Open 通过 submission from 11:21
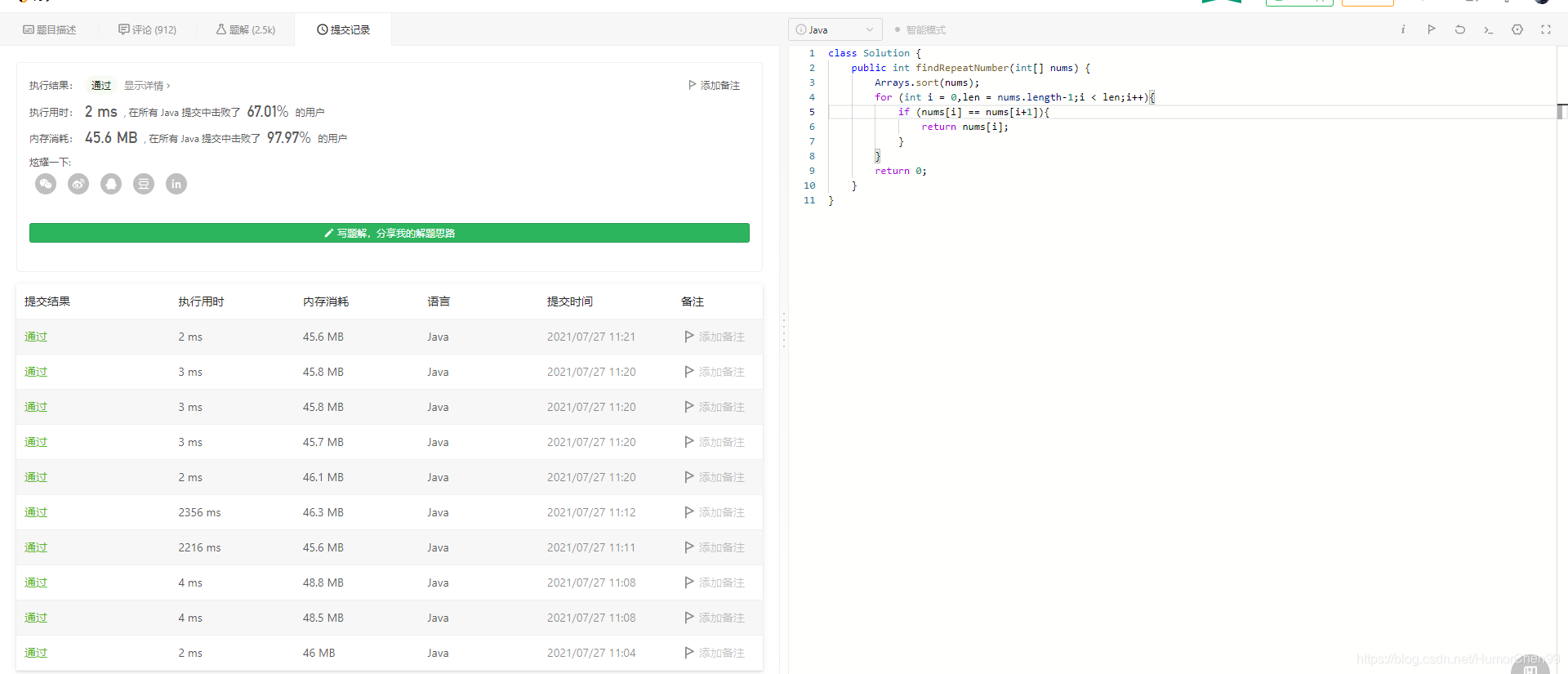Image resolution: width=1568 pixels, height=674 pixels. click(36, 337)
